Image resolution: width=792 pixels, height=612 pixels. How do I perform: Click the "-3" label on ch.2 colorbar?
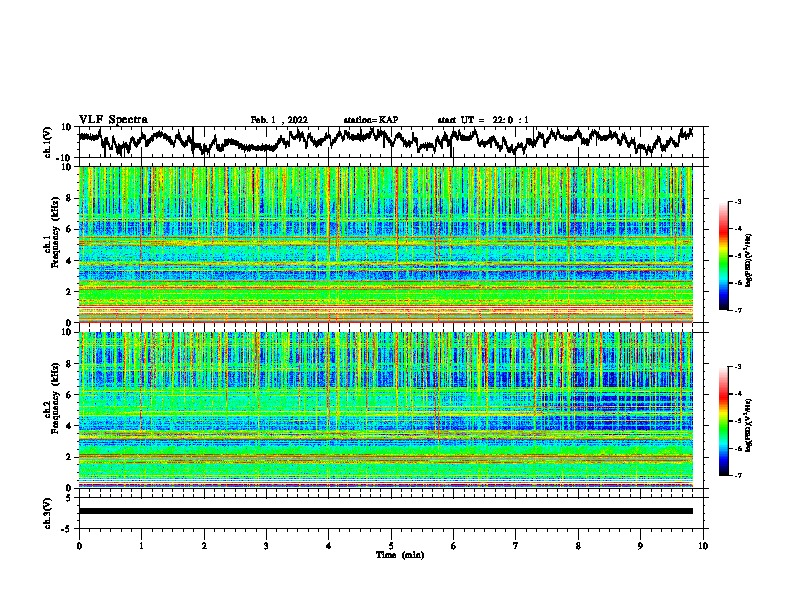pos(738,367)
